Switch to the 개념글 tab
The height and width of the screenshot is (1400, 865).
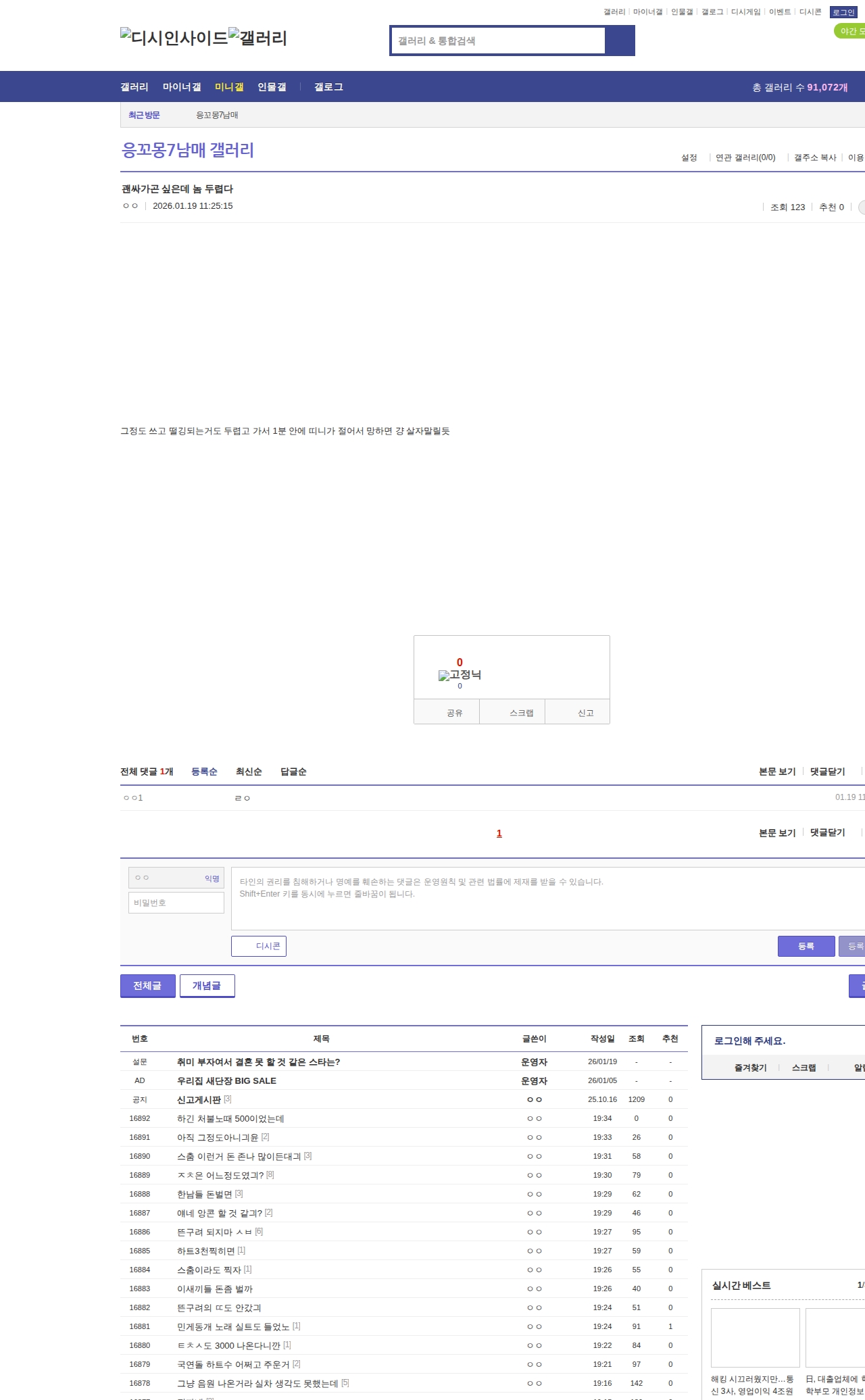207,986
